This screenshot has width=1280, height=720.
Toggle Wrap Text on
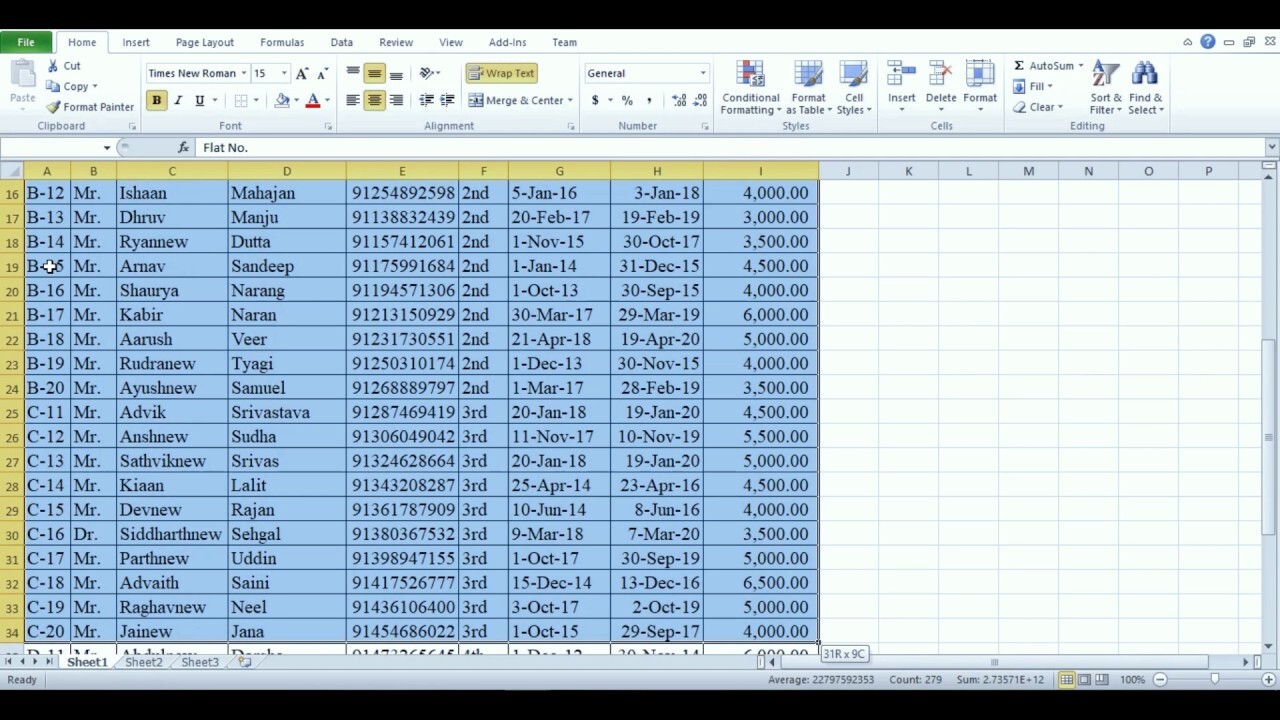(503, 73)
